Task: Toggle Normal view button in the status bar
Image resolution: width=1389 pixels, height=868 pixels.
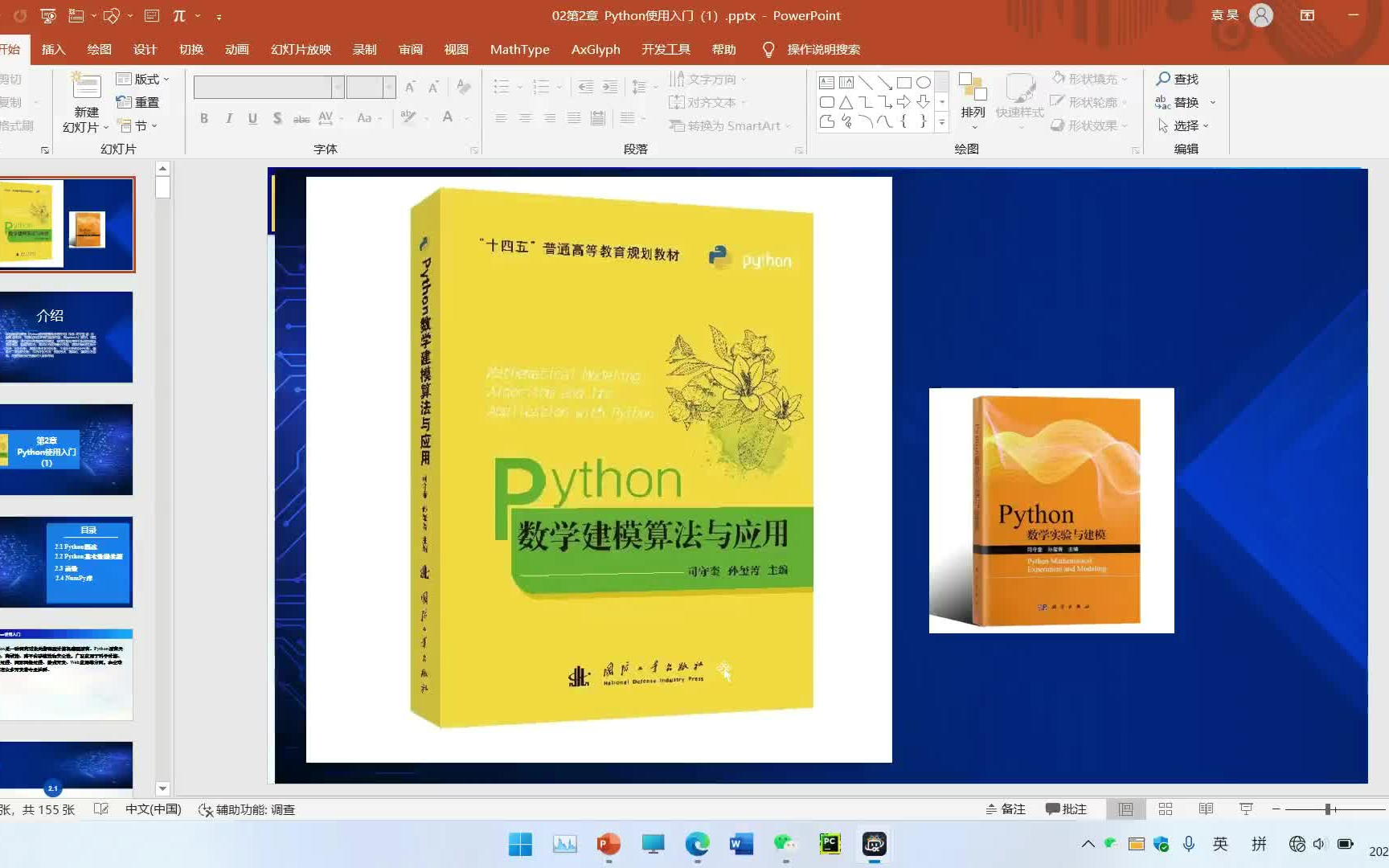Action: click(x=1126, y=809)
